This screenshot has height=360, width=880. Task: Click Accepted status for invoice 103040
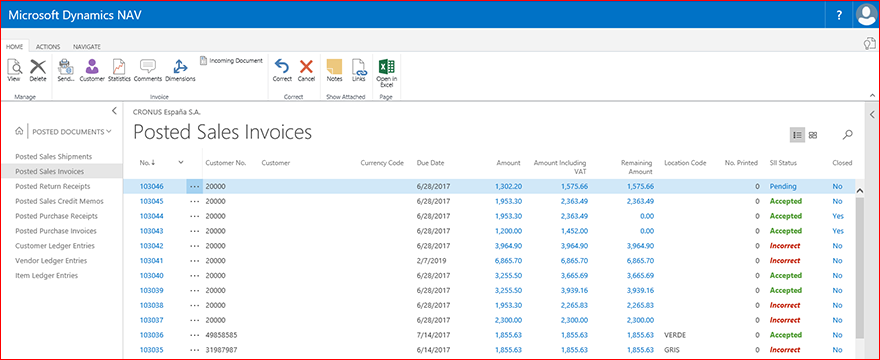click(x=786, y=276)
